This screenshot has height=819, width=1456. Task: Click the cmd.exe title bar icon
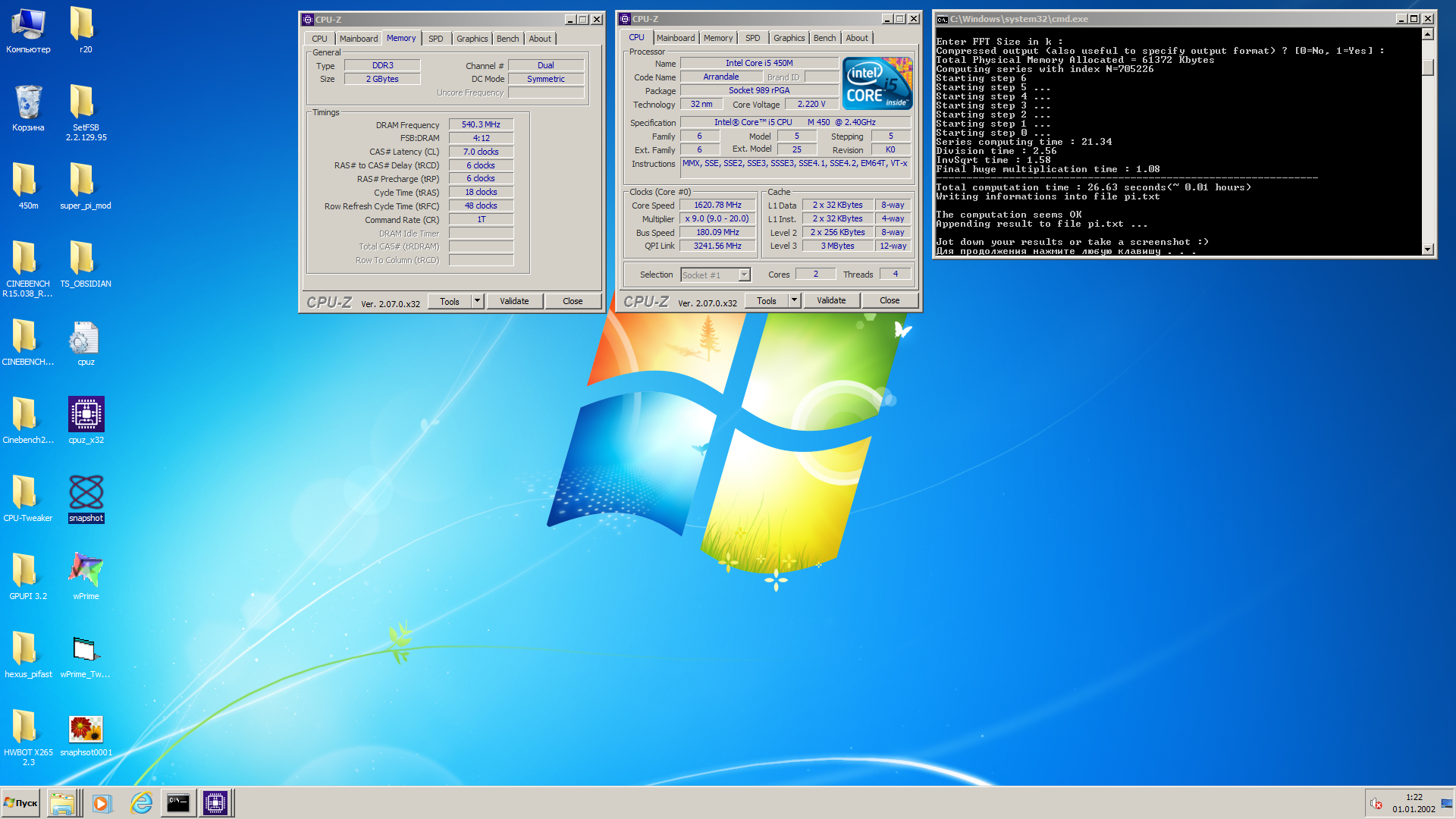click(x=942, y=20)
